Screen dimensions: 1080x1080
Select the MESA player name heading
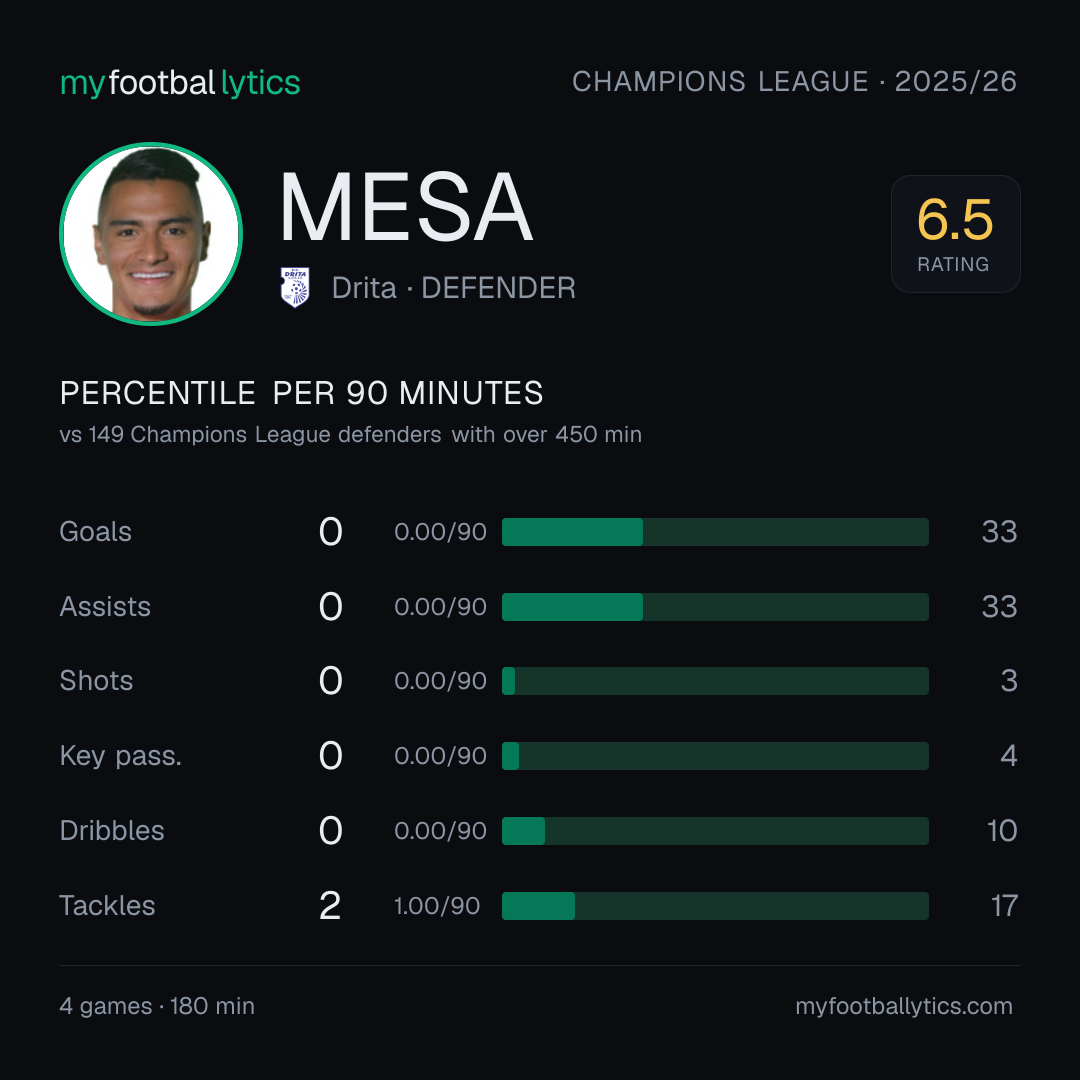pos(406,207)
